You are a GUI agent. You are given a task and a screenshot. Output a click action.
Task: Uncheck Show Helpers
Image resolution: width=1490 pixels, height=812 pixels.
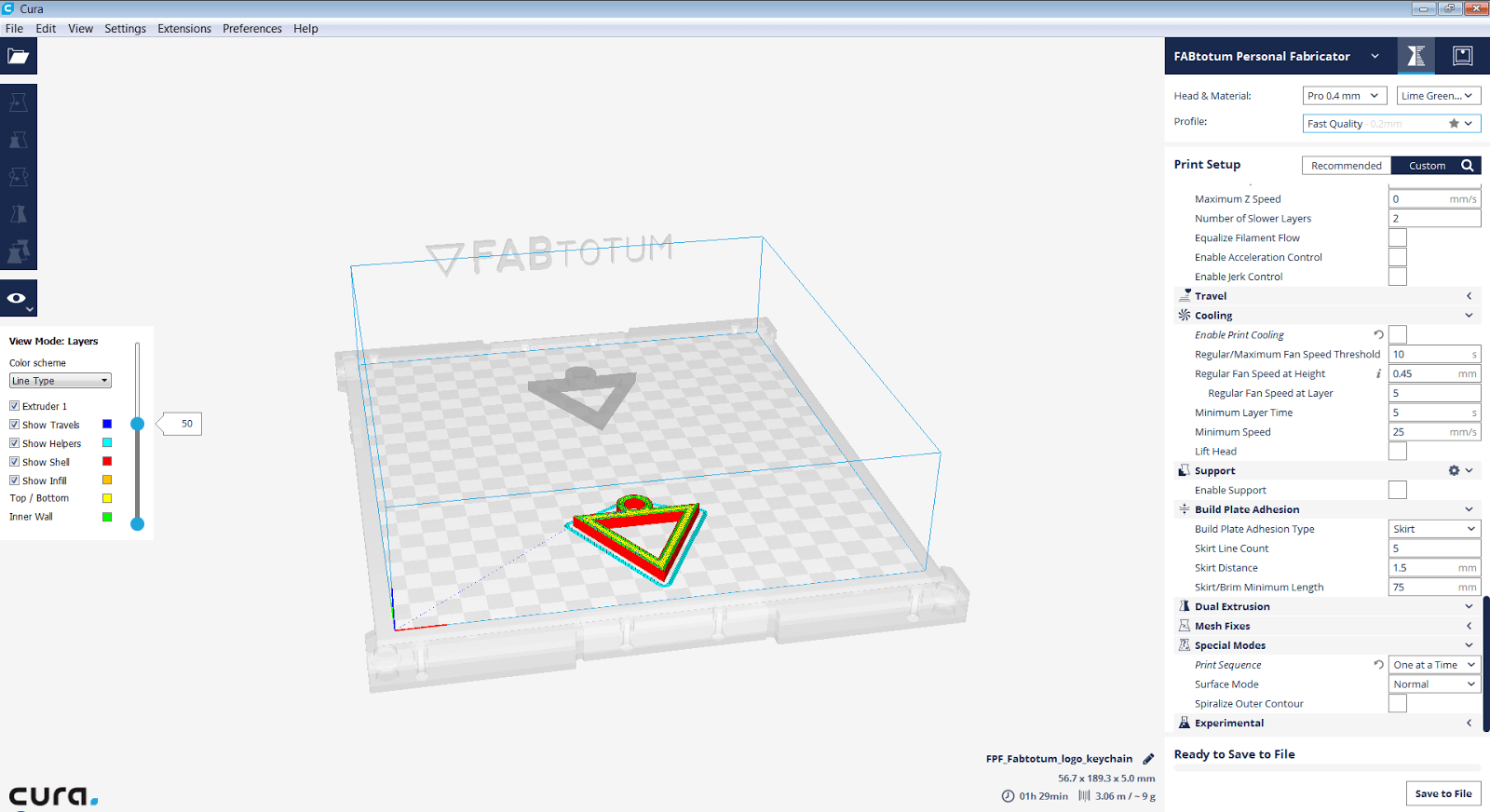tap(15, 443)
